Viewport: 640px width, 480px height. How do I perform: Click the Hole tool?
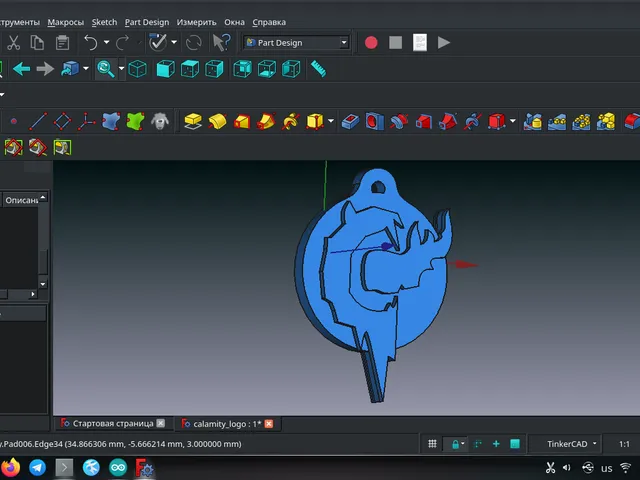coord(375,121)
